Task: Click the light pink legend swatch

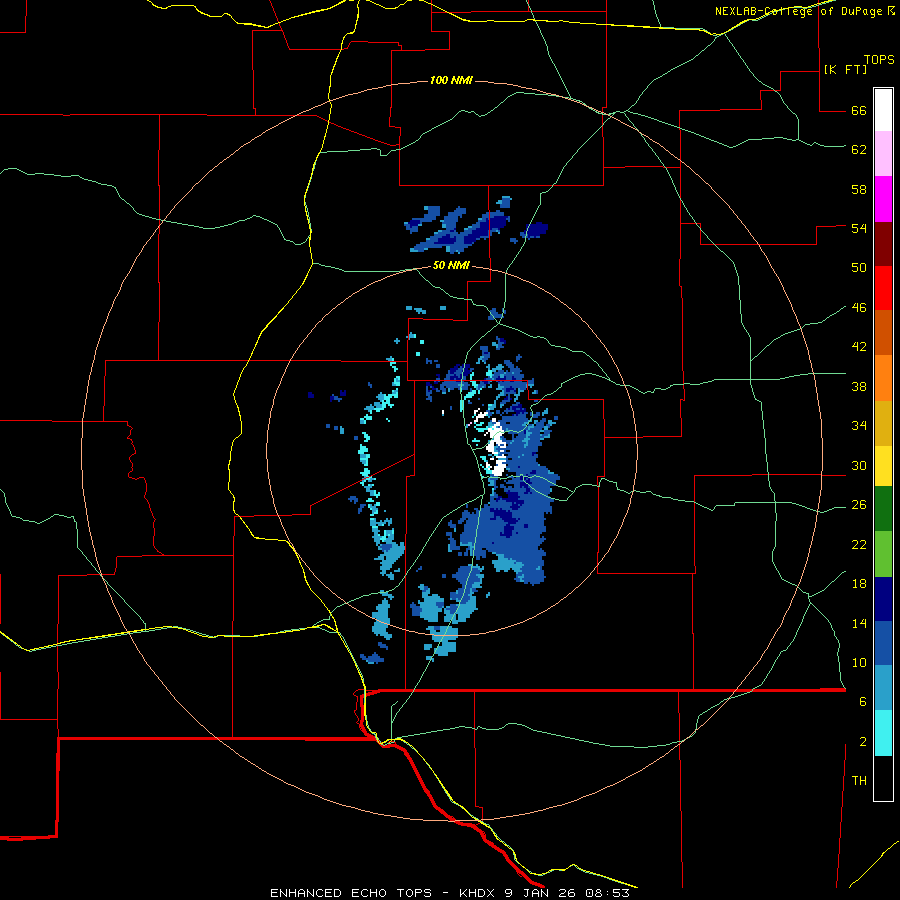Action: coord(883,154)
